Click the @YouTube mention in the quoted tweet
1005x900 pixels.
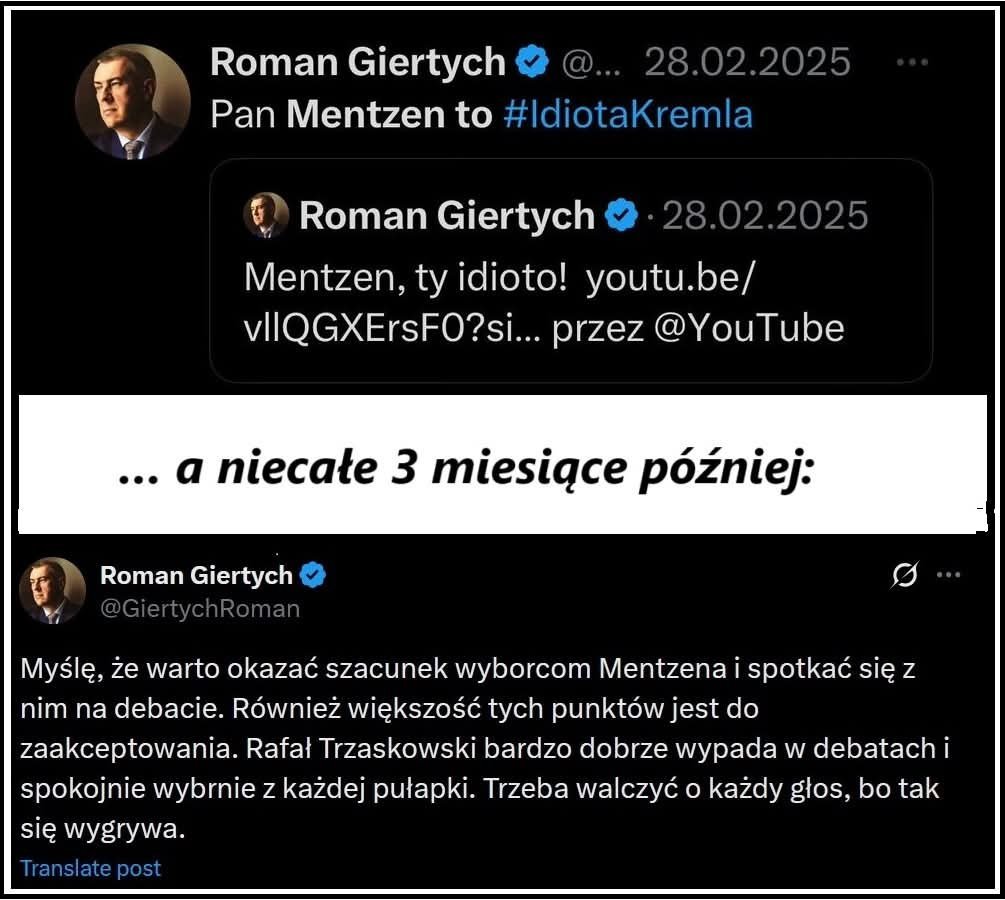pyautogui.click(x=751, y=328)
